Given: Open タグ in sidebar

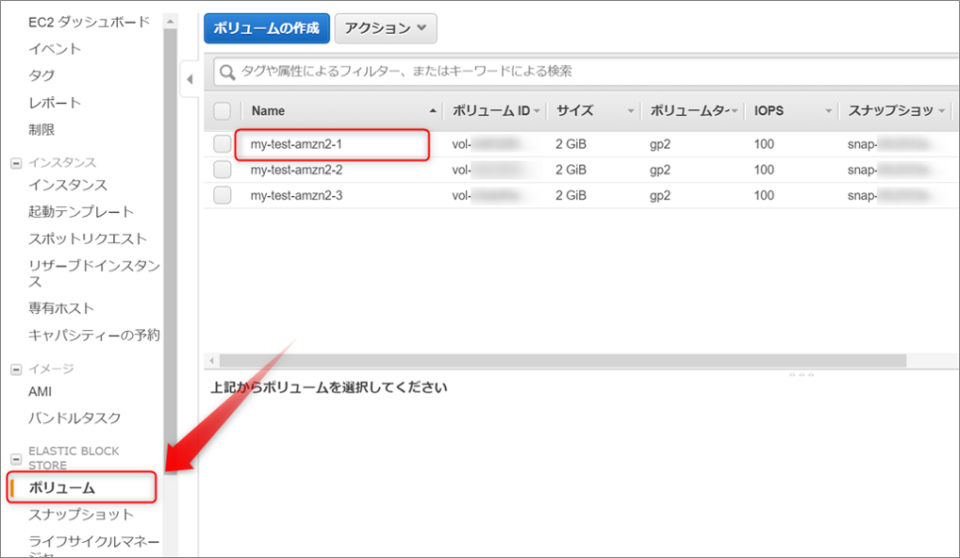Looking at the screenshot, I should pyautogui.click(x=42, y=76).
